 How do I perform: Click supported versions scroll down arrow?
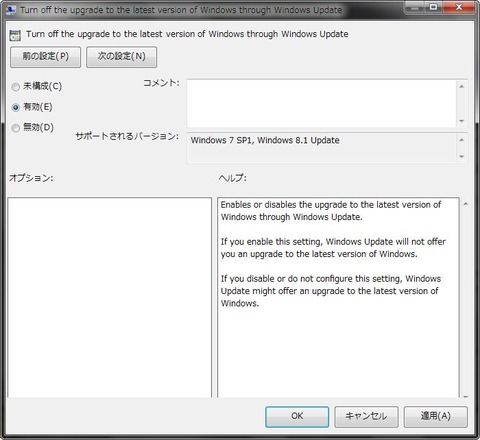coord(462,156)
